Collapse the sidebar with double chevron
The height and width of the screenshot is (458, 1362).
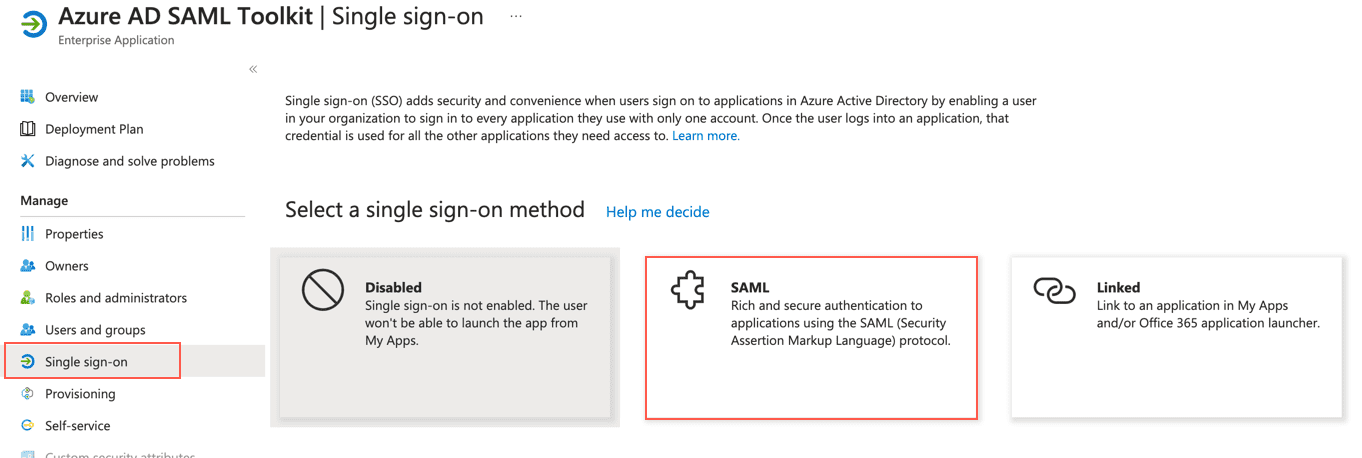coord(253,69)
